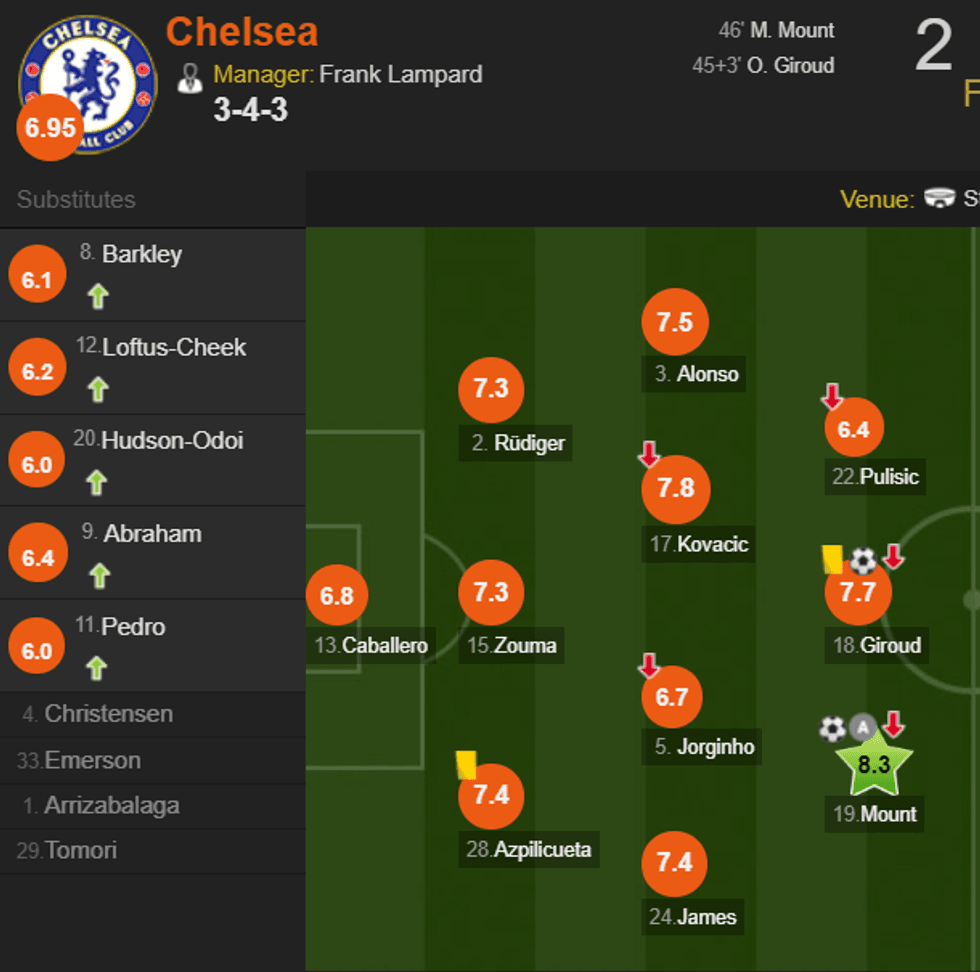The width and height of the screenshot is (980, 972).
Task: Click Kovacic's 7.8 rating badge
Action: click(676, 488)
